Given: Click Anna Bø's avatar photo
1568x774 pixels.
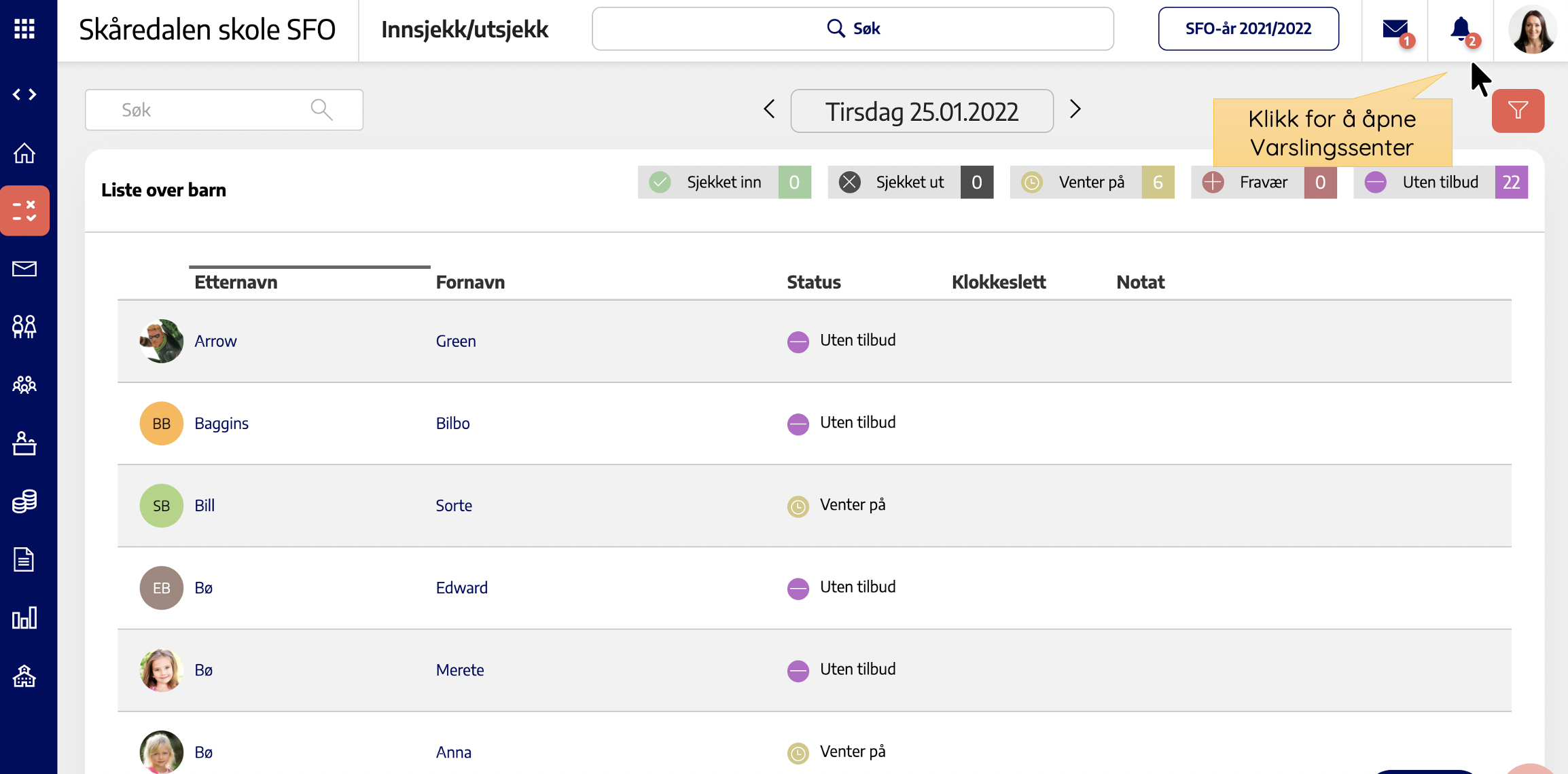Looking at the screenshot, I should coord(161,752).
